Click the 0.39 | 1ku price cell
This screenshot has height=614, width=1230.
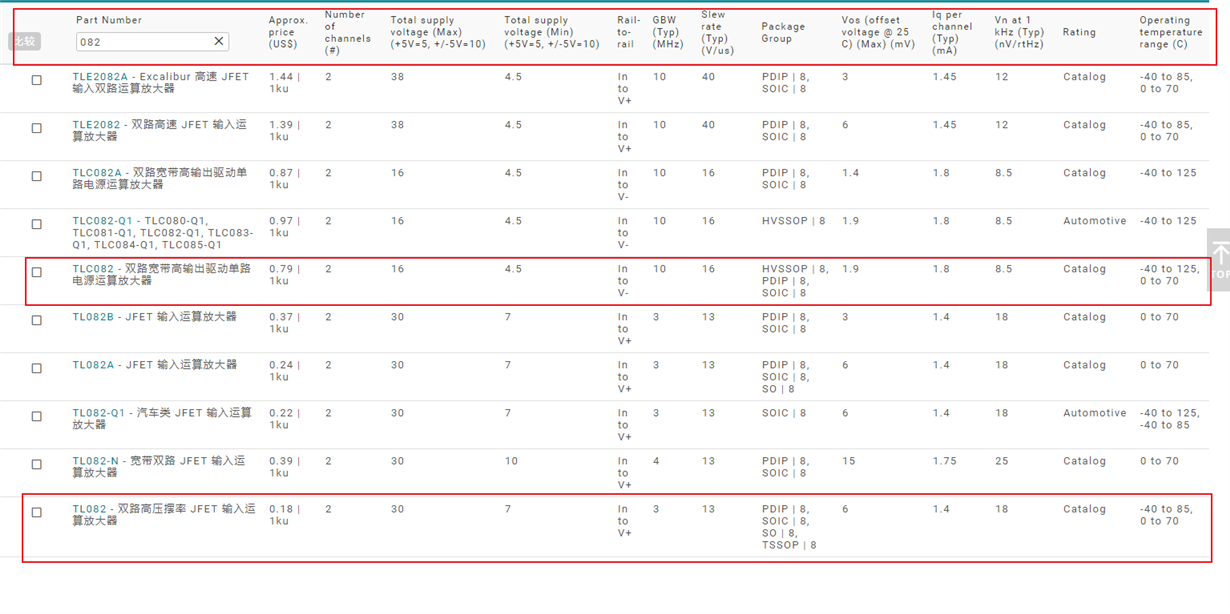point(284,467)
